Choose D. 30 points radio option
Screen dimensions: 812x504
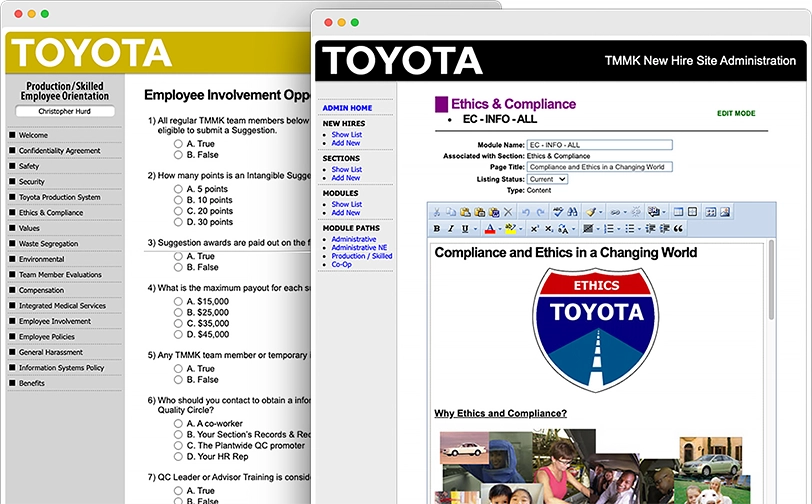click(x=178, y=222)
